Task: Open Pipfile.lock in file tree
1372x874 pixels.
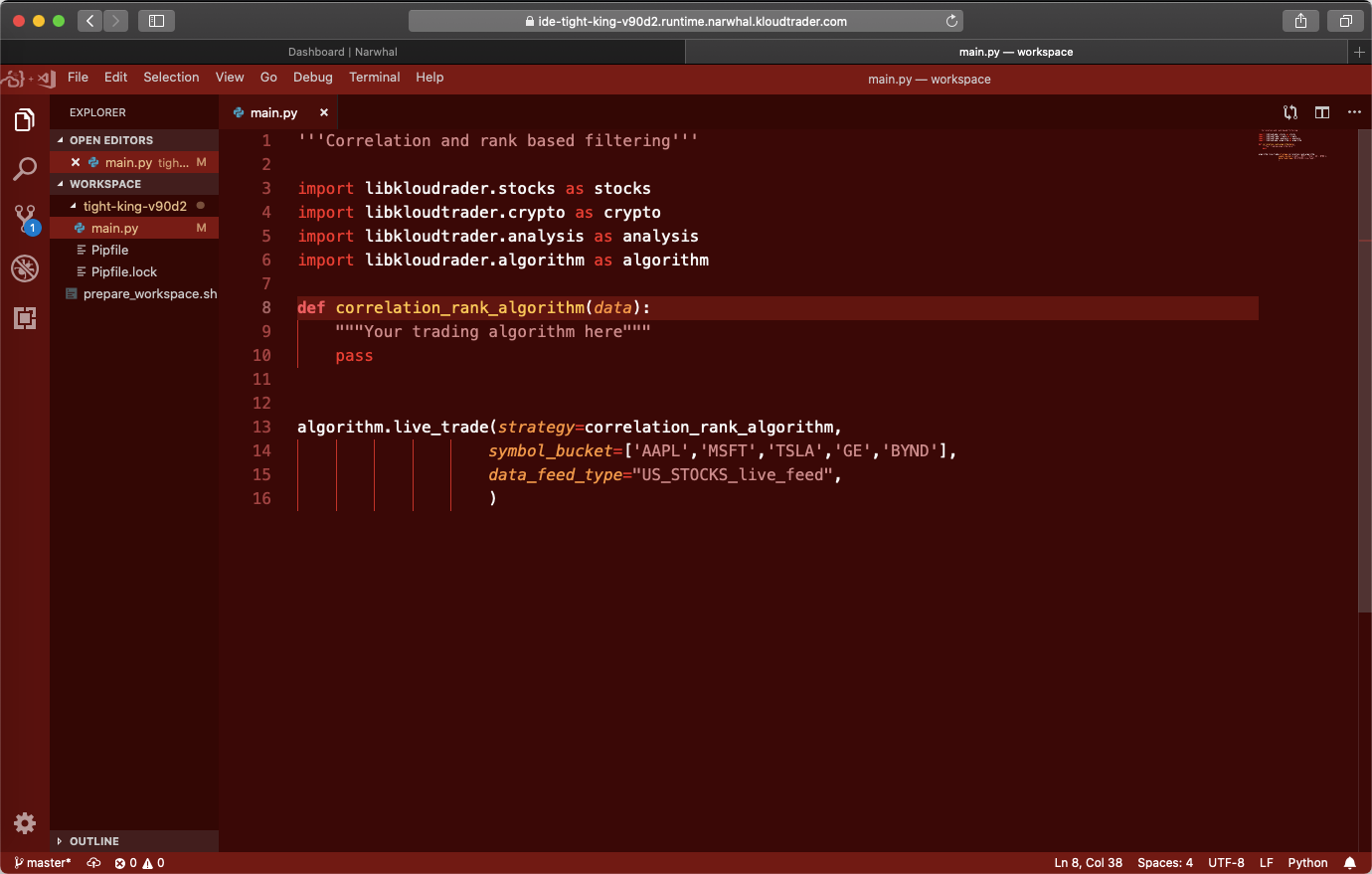Action: click(x=134, y=271)
